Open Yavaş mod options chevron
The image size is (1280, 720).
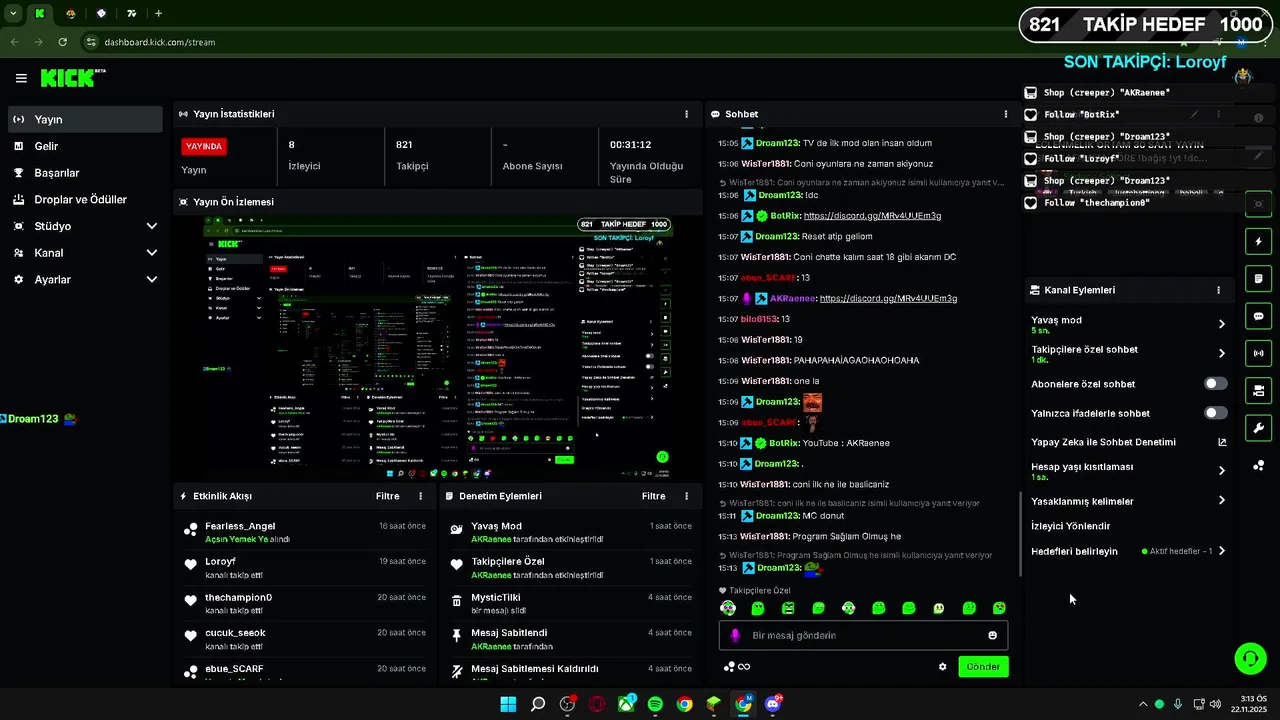coord(1221,324)
